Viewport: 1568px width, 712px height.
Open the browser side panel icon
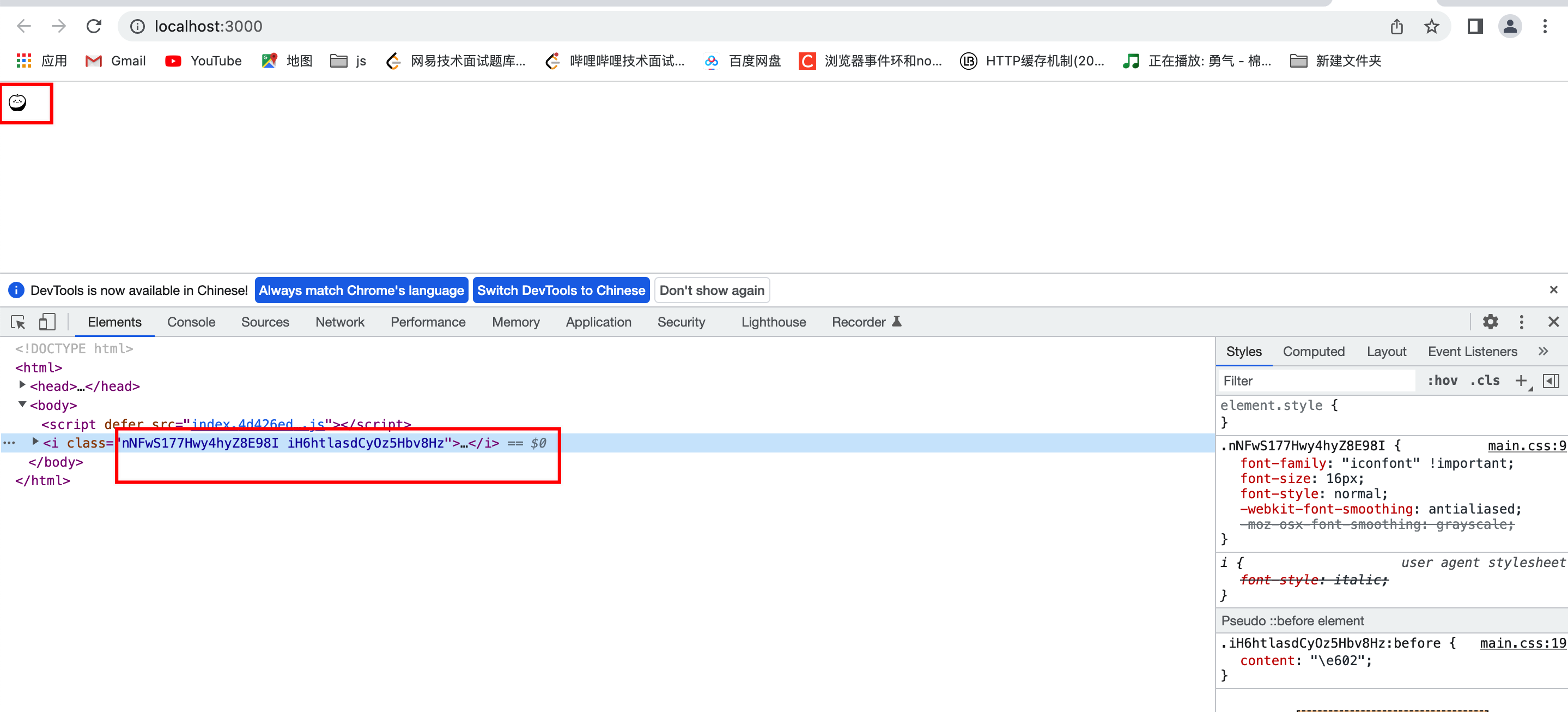[1474, 26]
